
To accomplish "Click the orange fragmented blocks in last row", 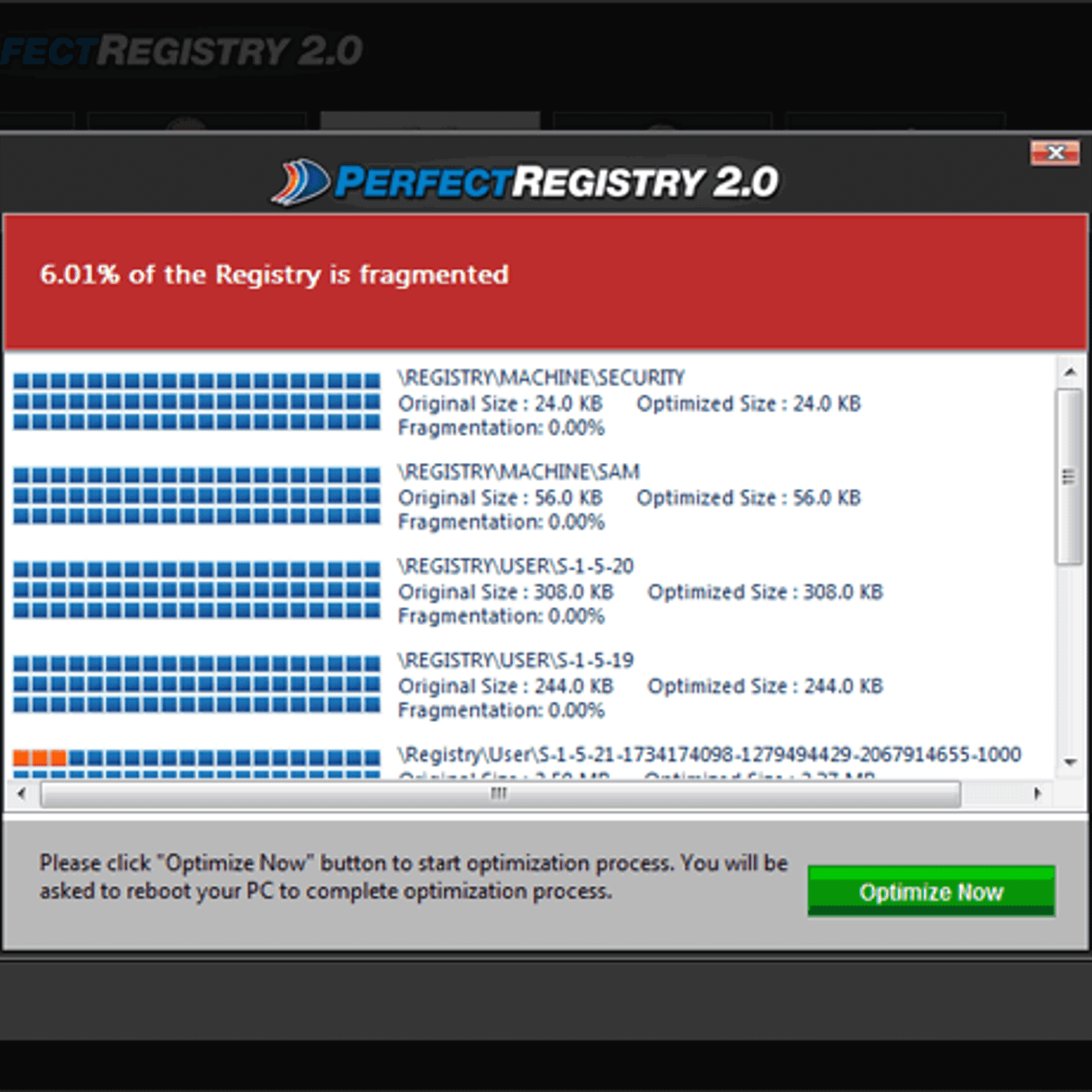I will point(40,758).
